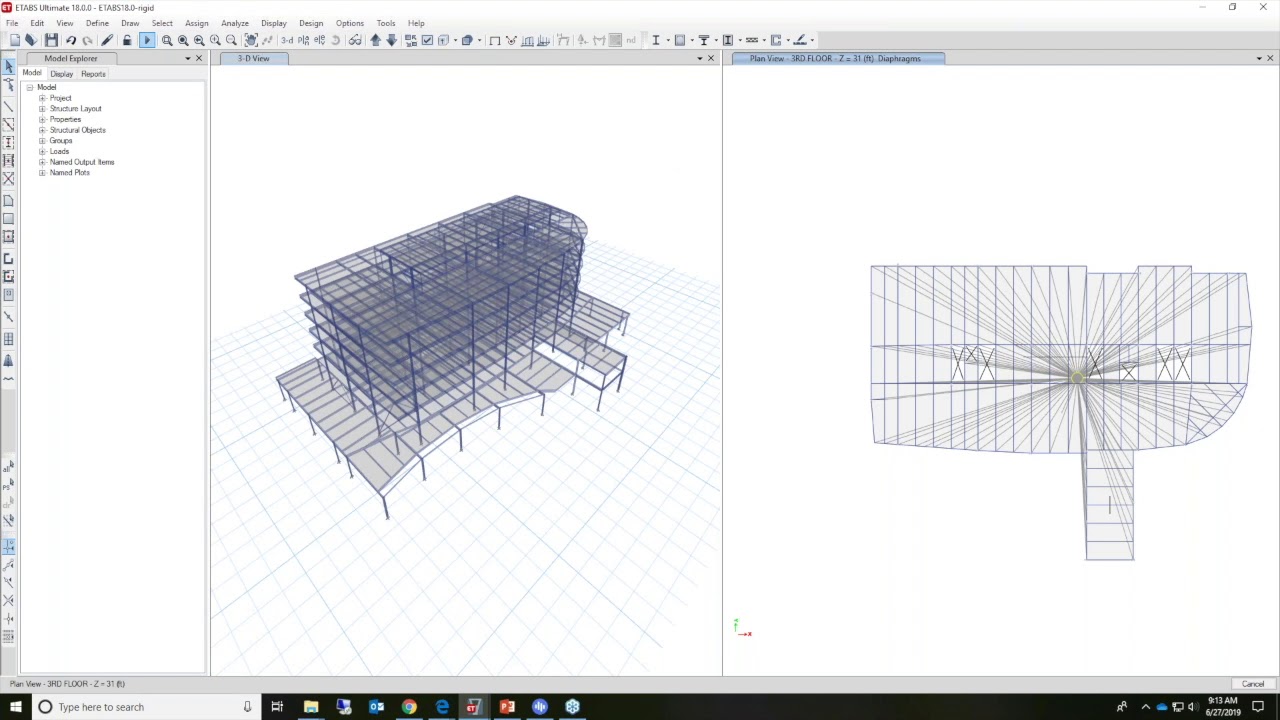Open the File menu
The height and width of the screenshot is (720, 1280).
click(x=12, y=23)
